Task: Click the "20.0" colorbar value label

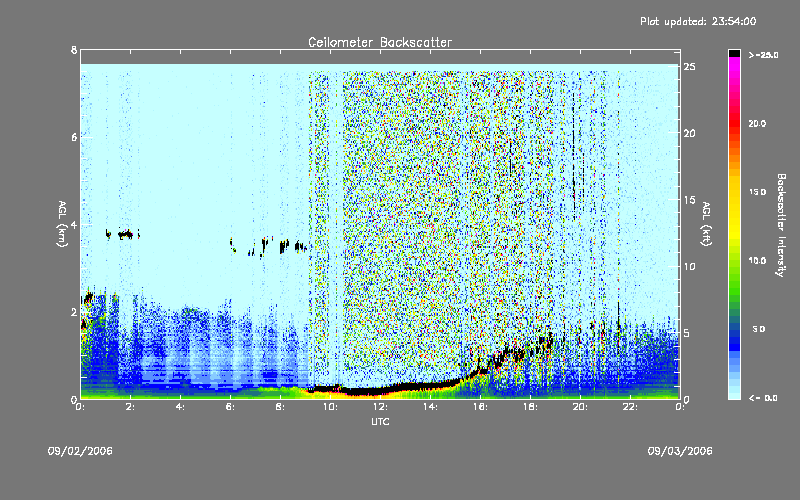Action: click(757, 123)
